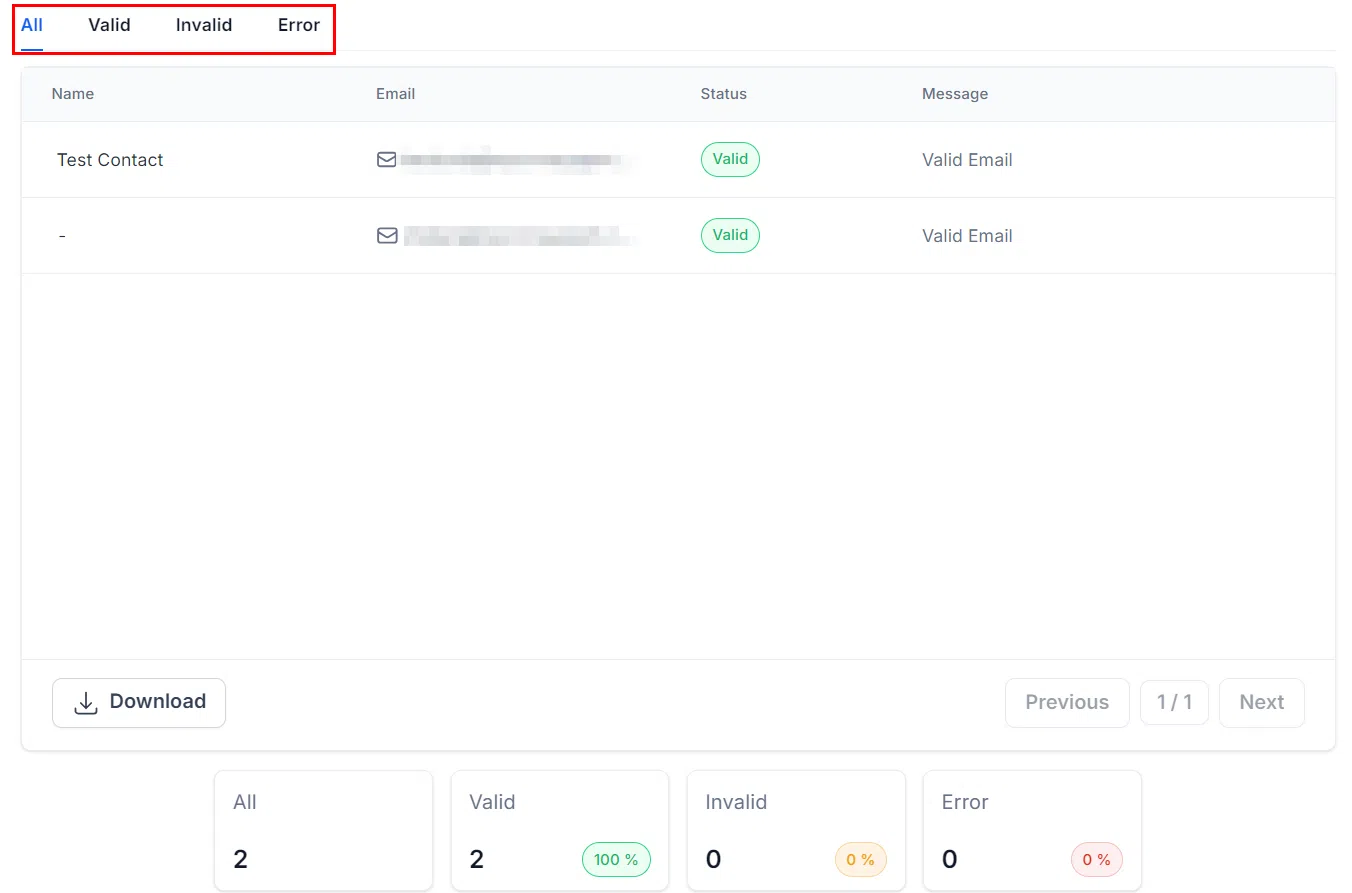This screenshot has width=1352, height=893.
Task: Click the orange 0 % badge
Action: [x=860, y=860]
